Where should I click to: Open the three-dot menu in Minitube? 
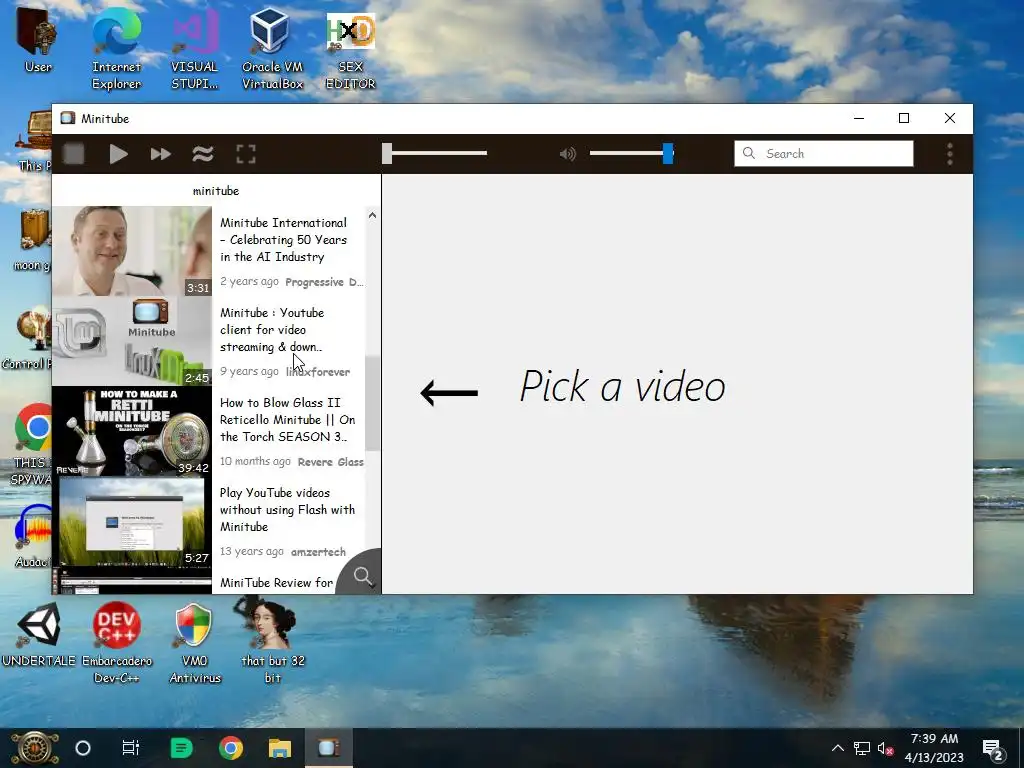(950, 154)
